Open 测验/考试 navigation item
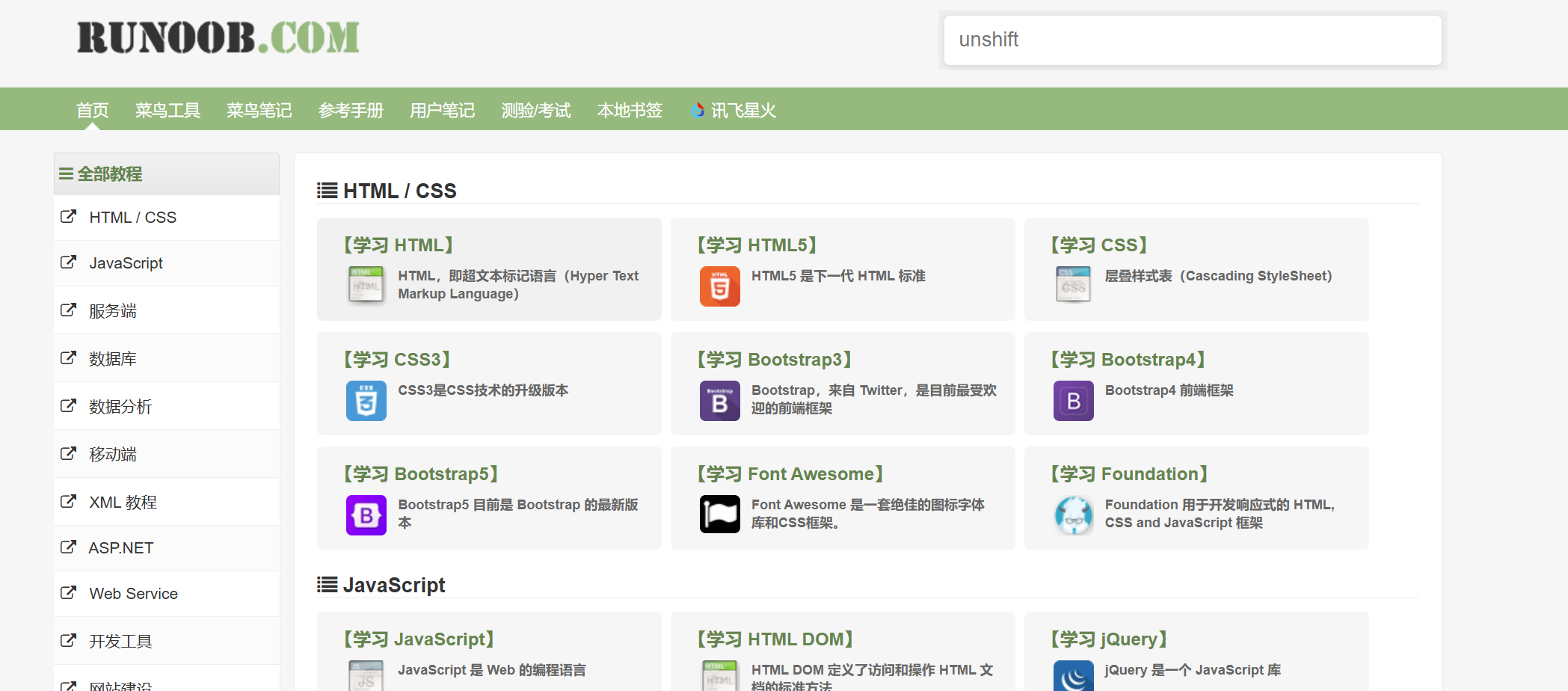Viewport: 1568px width, 691px height. [536, 111]
